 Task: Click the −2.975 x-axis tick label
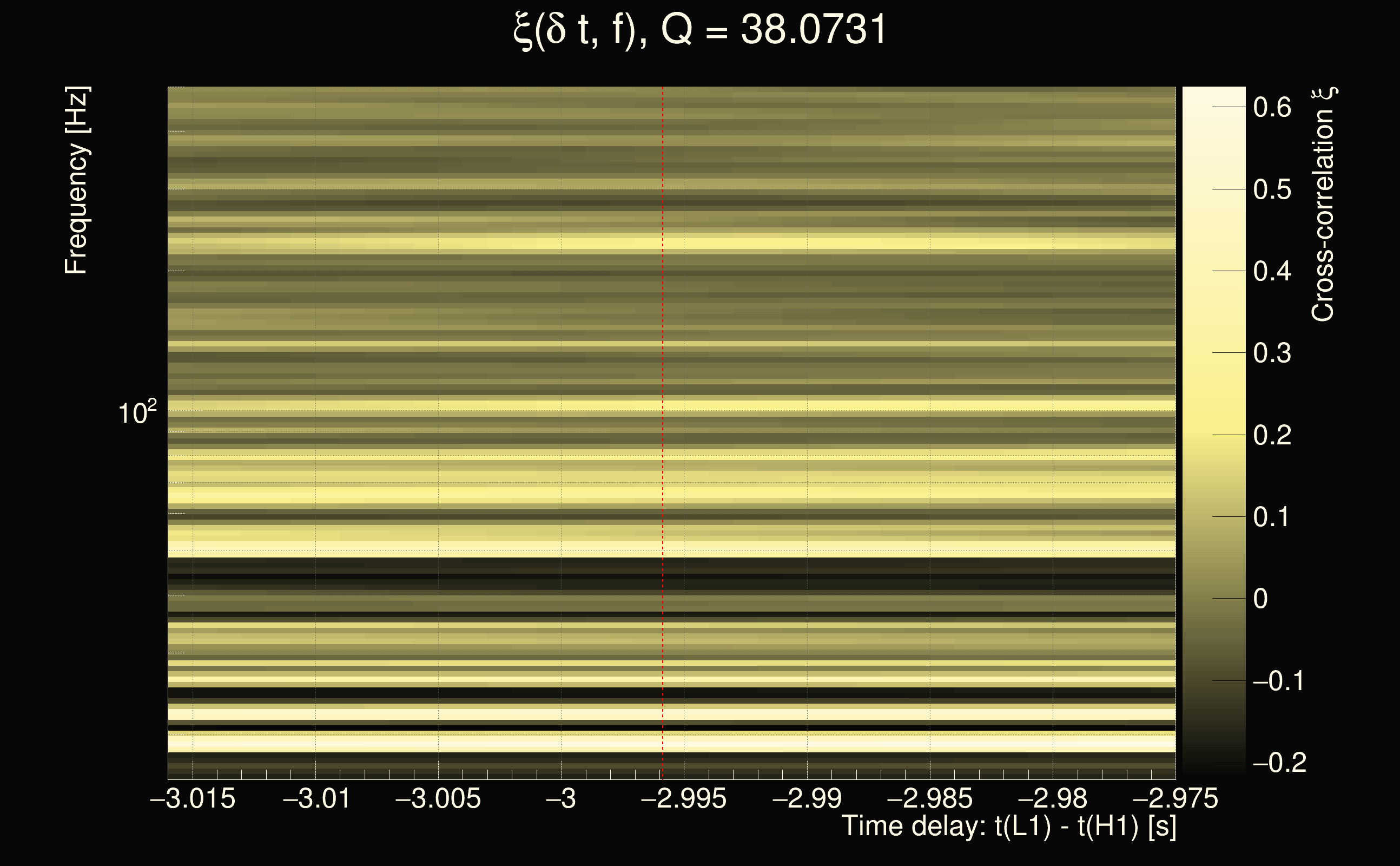pyautogui.click(x=1175, y=799)
